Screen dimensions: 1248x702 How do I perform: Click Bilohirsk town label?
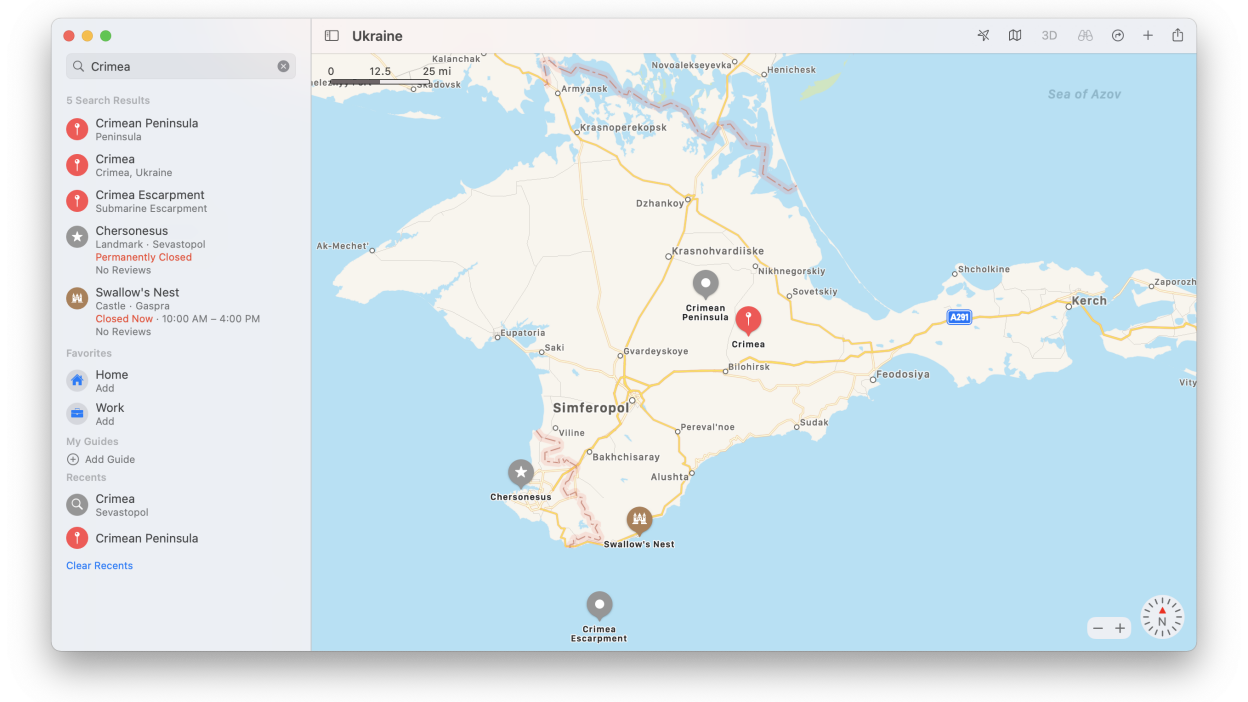click(749, 367)
